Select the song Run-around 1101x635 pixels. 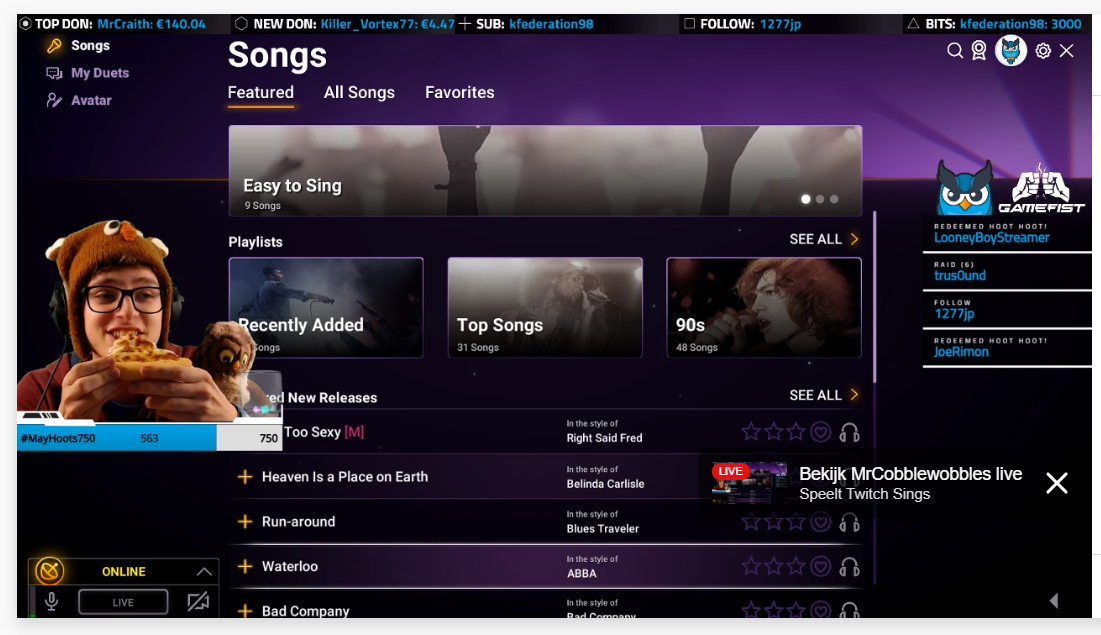[x=298, y=522]
